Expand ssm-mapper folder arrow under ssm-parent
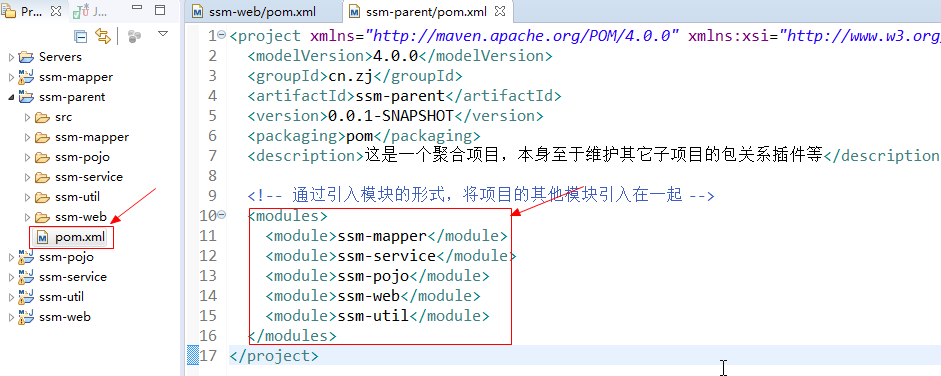 [x=27, y=137]
